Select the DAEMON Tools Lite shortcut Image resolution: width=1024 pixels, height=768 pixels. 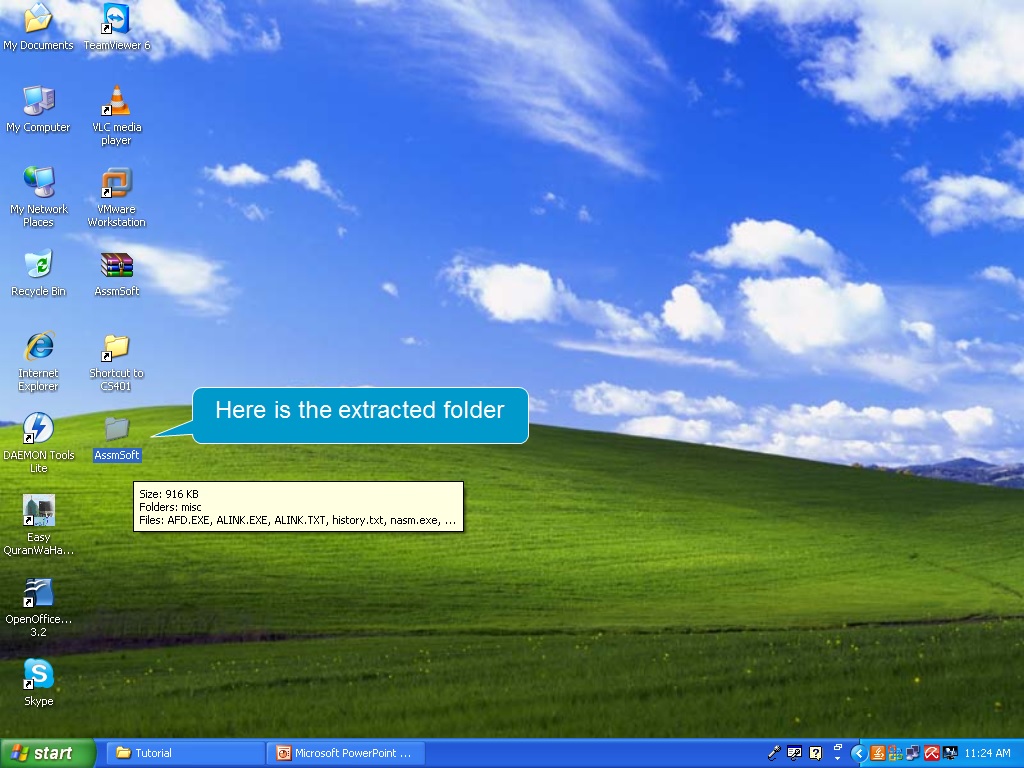click(38, 442)
